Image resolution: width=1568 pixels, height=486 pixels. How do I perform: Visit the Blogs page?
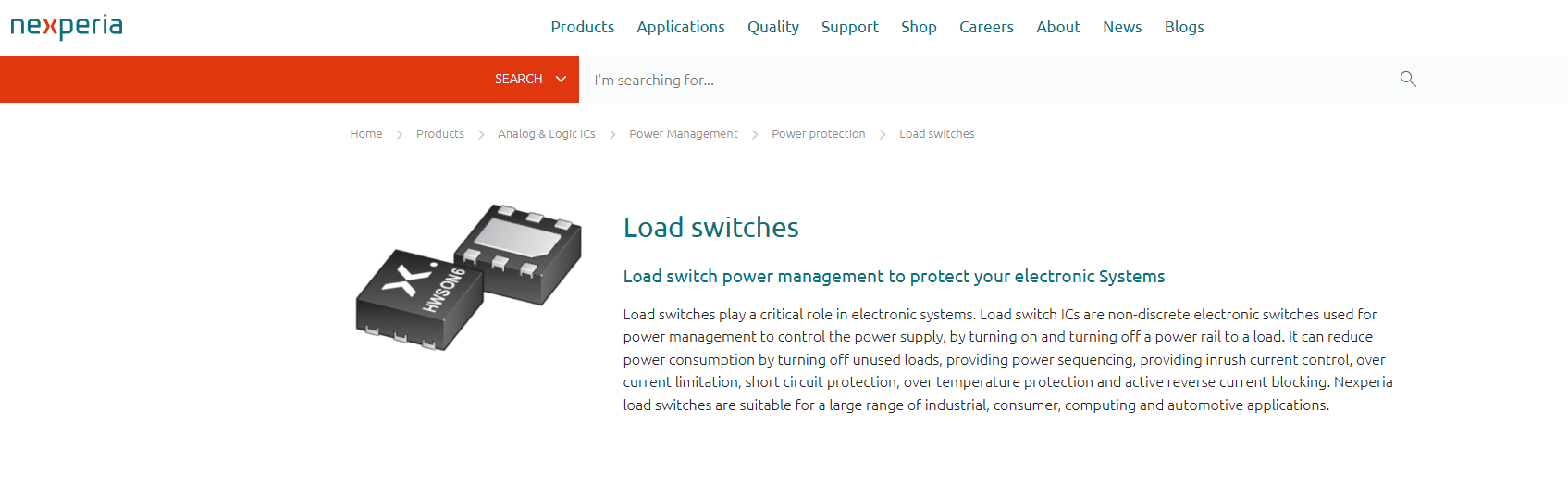(x=1184, y=27)
